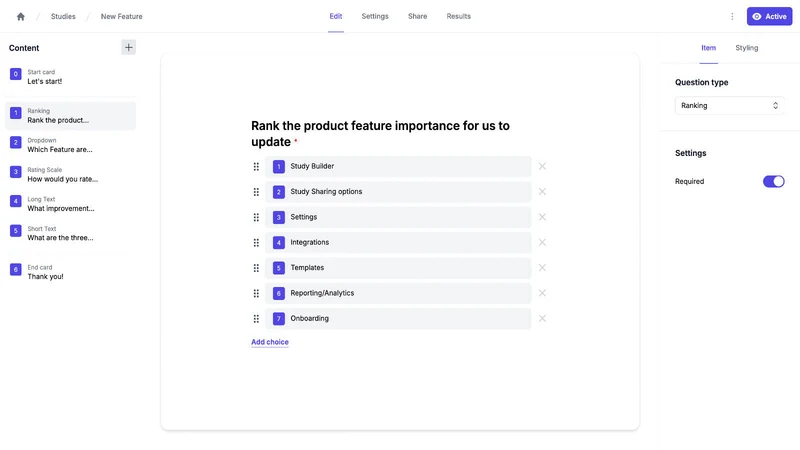Select the Long Text item What improvement
800x450 pixels.
(70, 204)
